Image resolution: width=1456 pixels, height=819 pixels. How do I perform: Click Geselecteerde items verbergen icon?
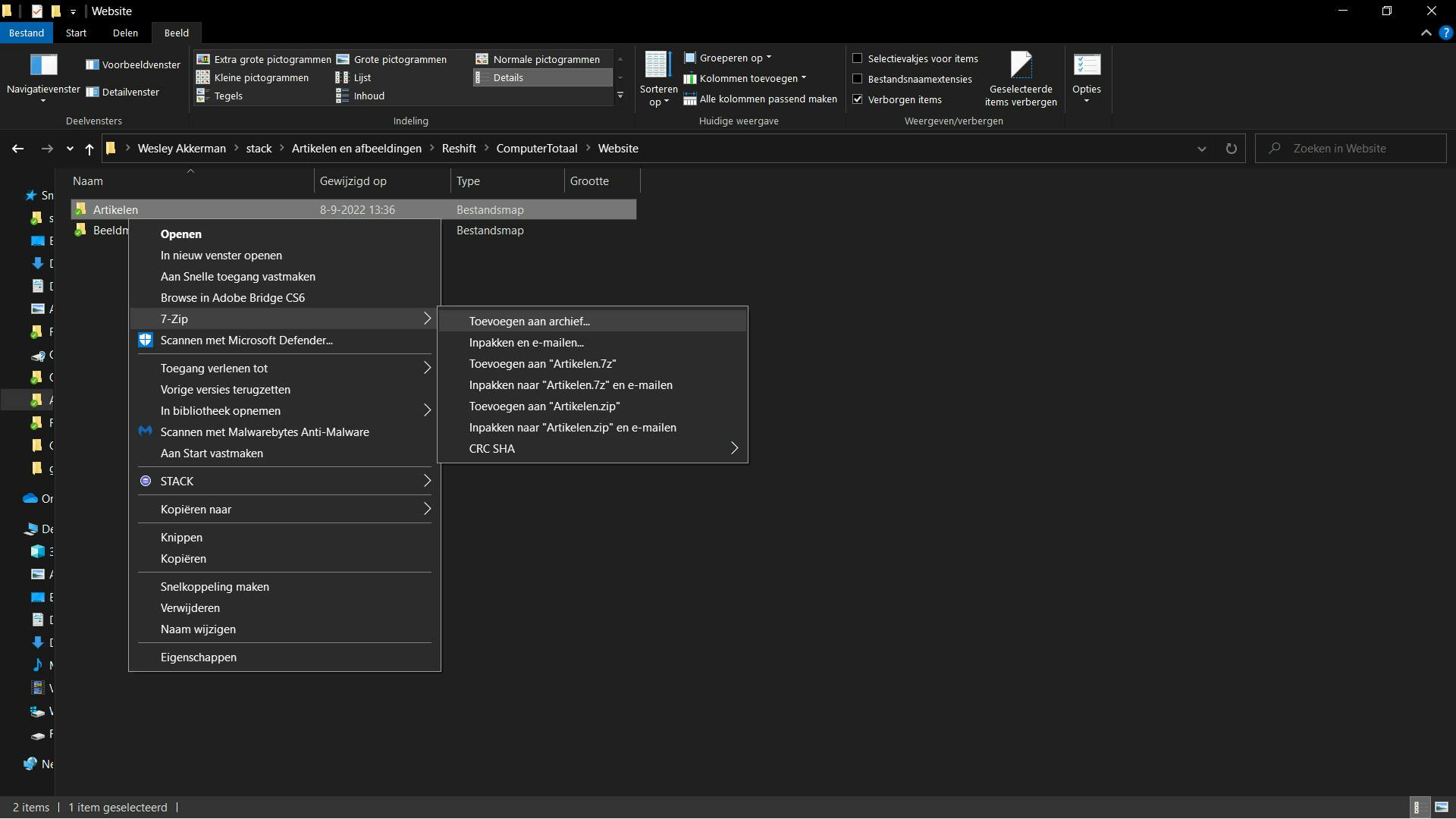1020,66
